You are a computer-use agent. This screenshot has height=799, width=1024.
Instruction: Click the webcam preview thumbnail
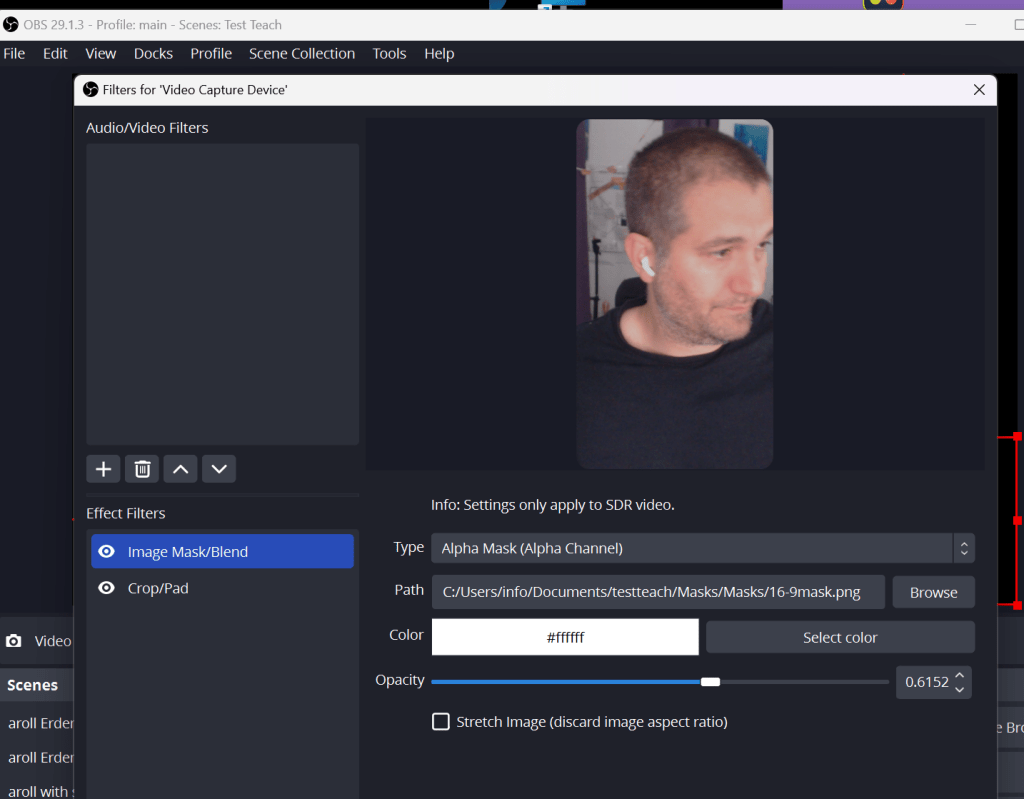[675, 293]
